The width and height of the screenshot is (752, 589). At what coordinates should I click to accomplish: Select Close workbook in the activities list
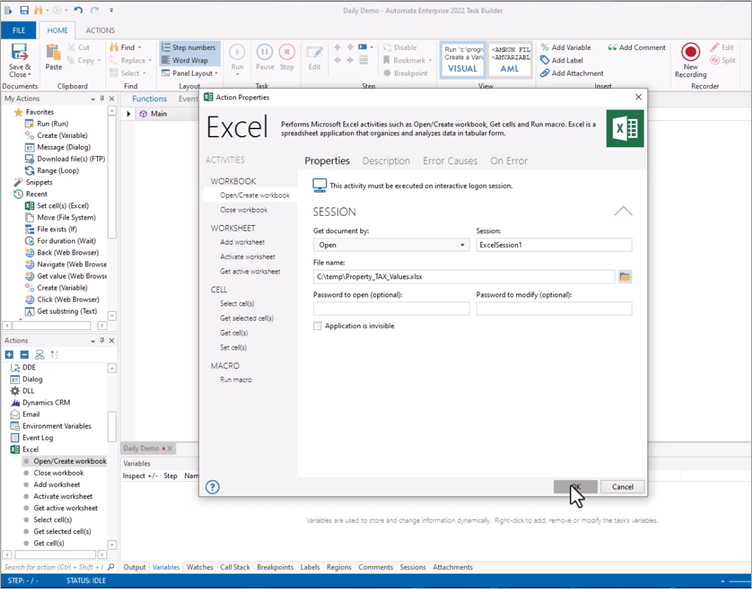point(243,210)
